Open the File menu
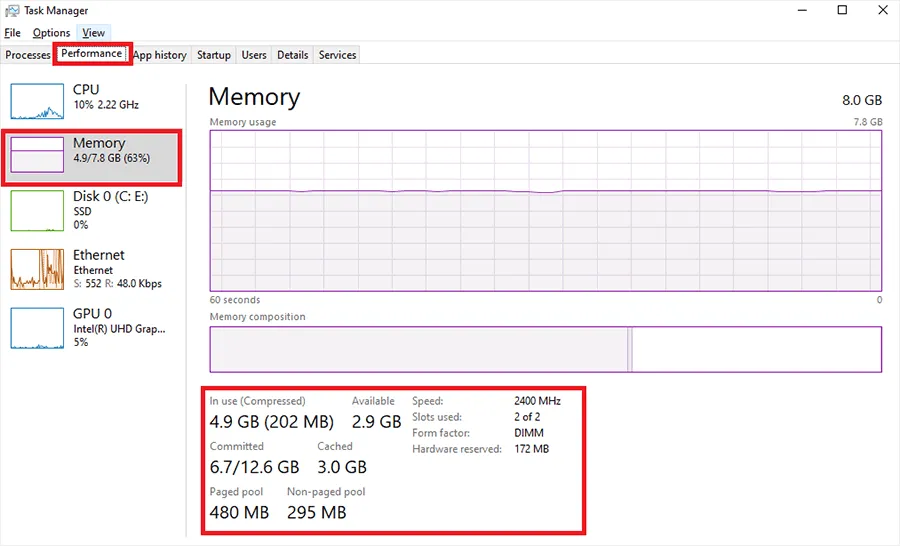Viewport: 900px width, 546px height. 13,33
